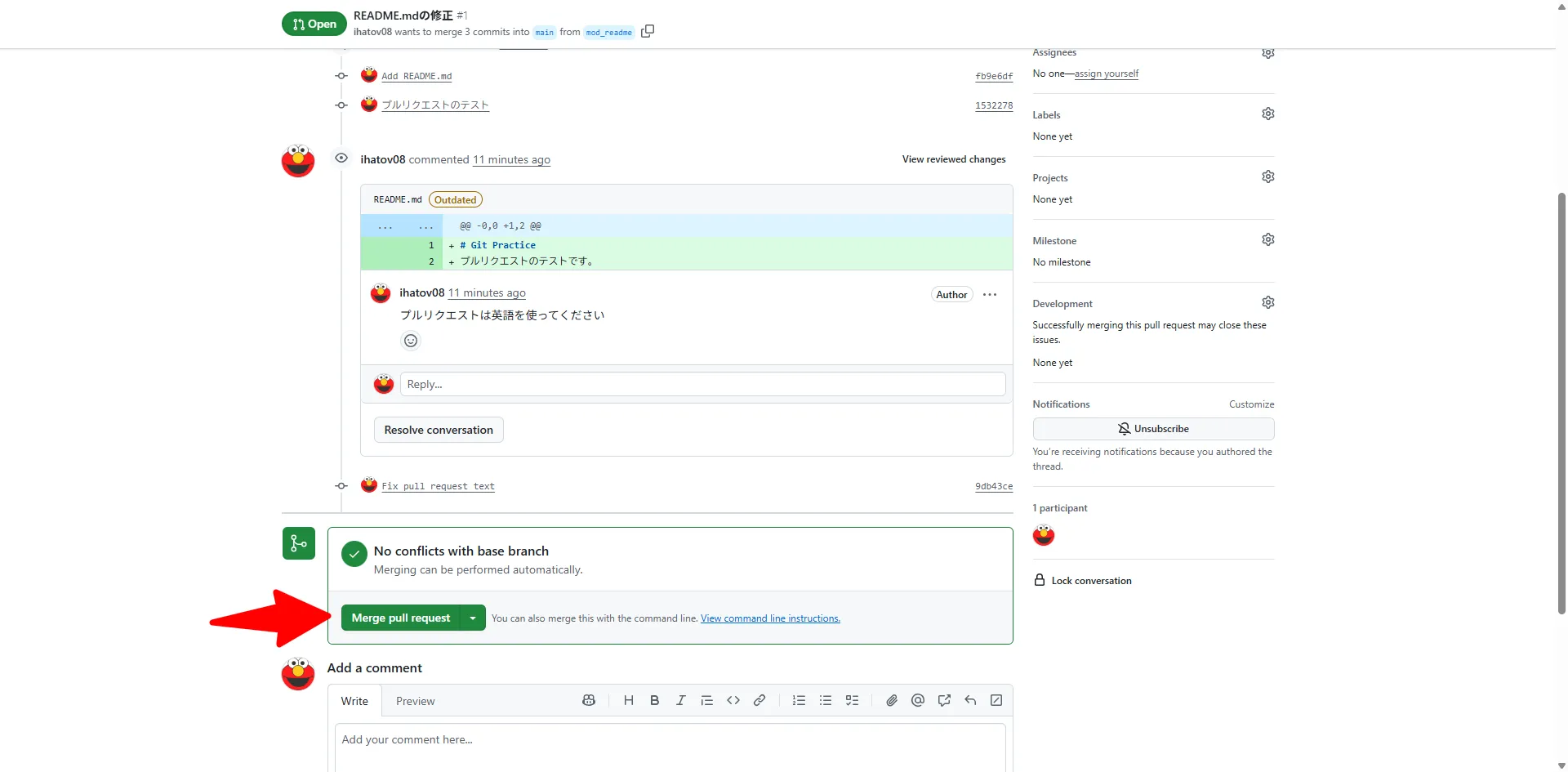
Task: Toggle italic formatting in comment toolbar
Action: [680, 700]
